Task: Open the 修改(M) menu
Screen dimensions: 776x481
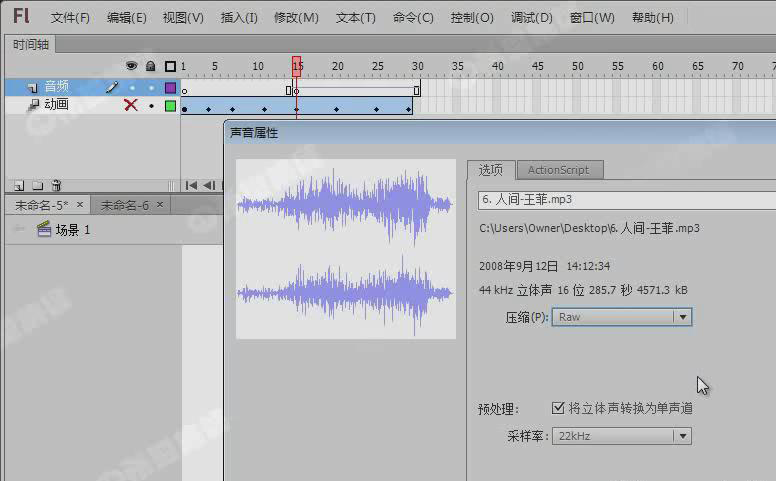Action: pos(296,18)
